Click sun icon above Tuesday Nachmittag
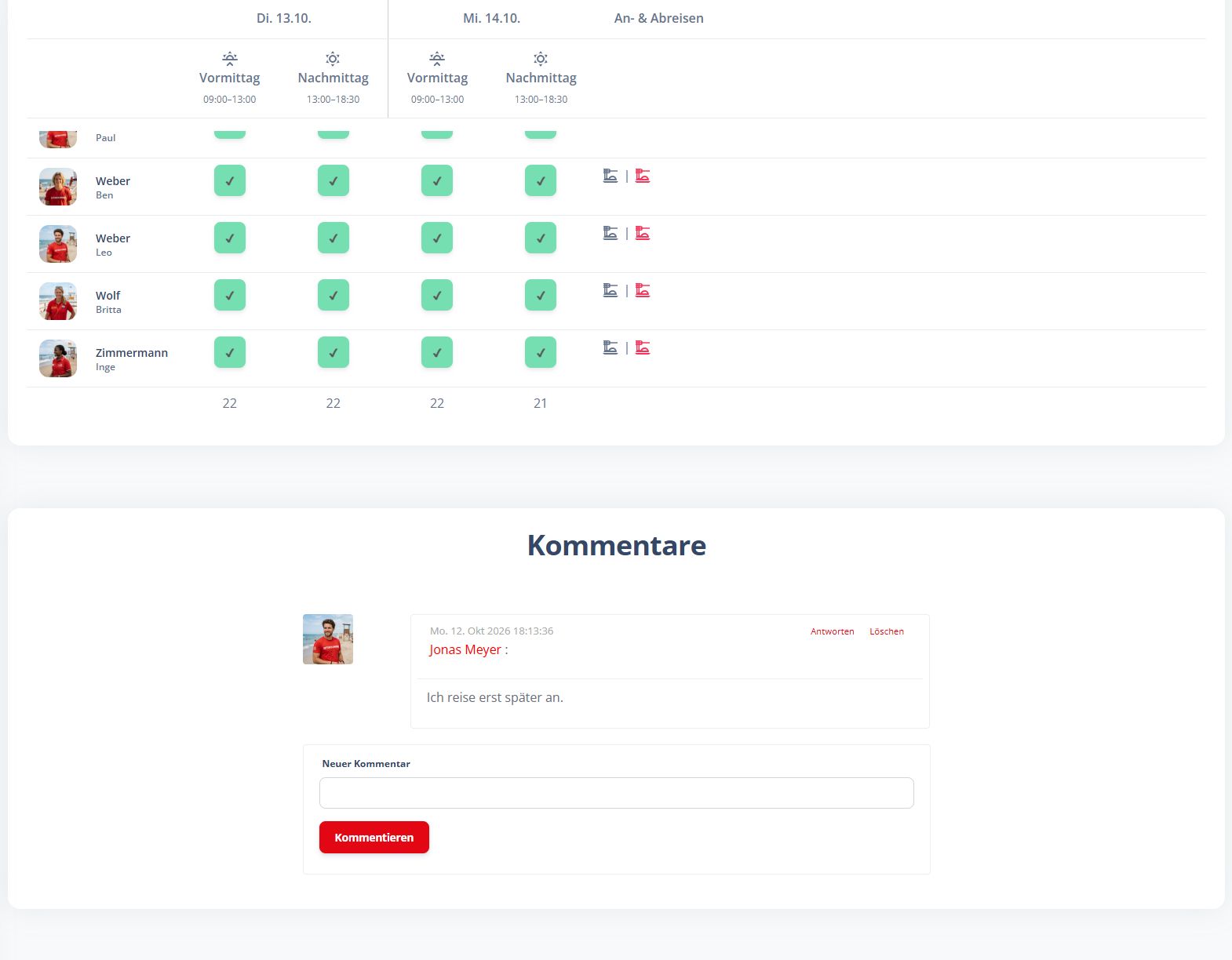Screen dimensions: 1232x960 click(x=333, y=59)
